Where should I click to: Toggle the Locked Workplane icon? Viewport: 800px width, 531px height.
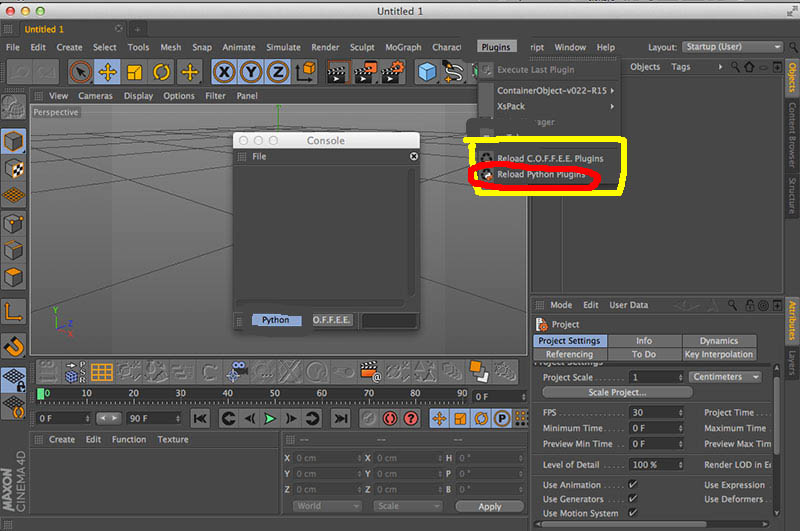13,381
